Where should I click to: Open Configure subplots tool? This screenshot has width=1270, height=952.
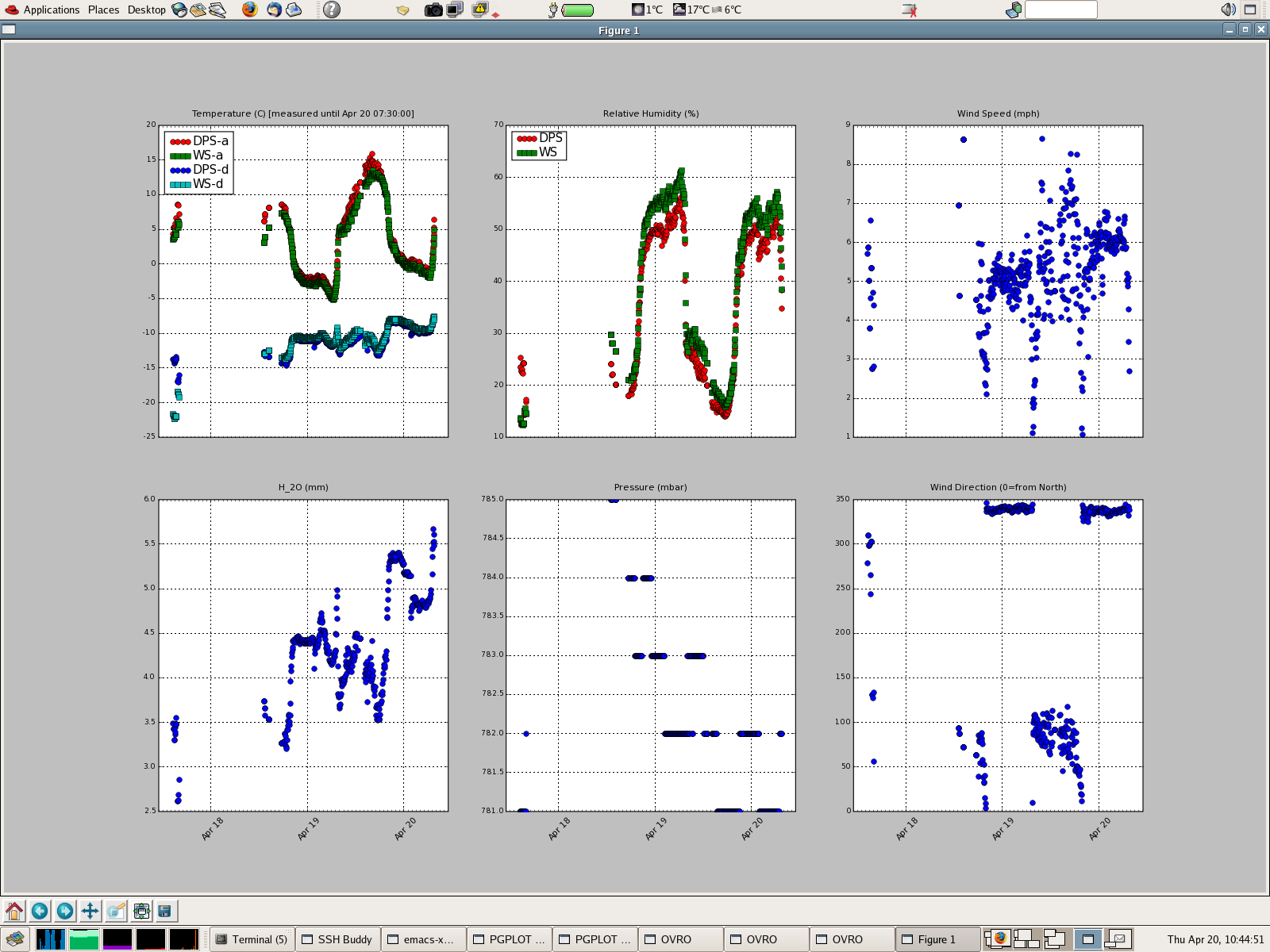[141, 911]
